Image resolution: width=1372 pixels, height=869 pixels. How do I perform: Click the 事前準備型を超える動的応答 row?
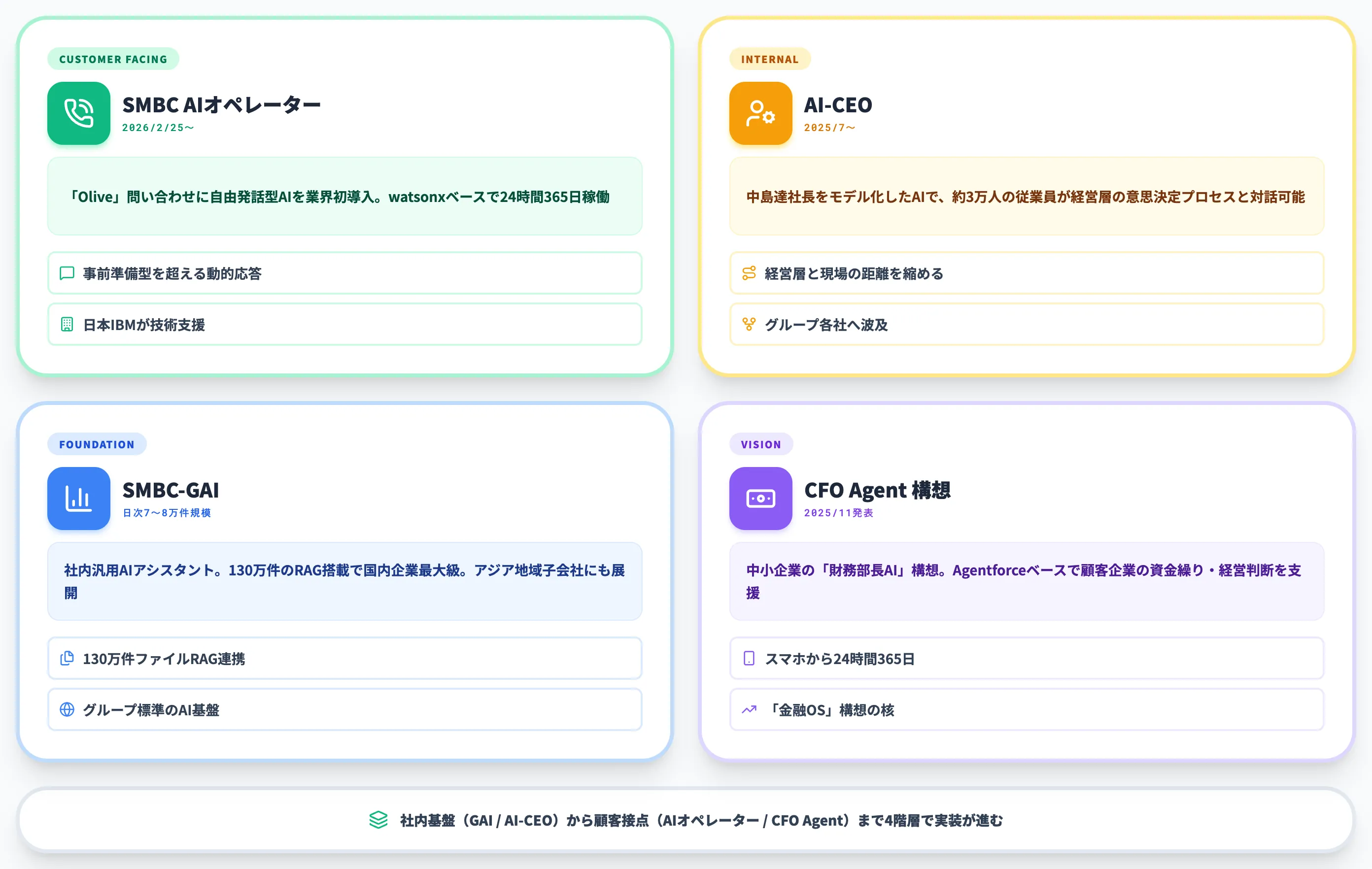[x=344, y=273]
